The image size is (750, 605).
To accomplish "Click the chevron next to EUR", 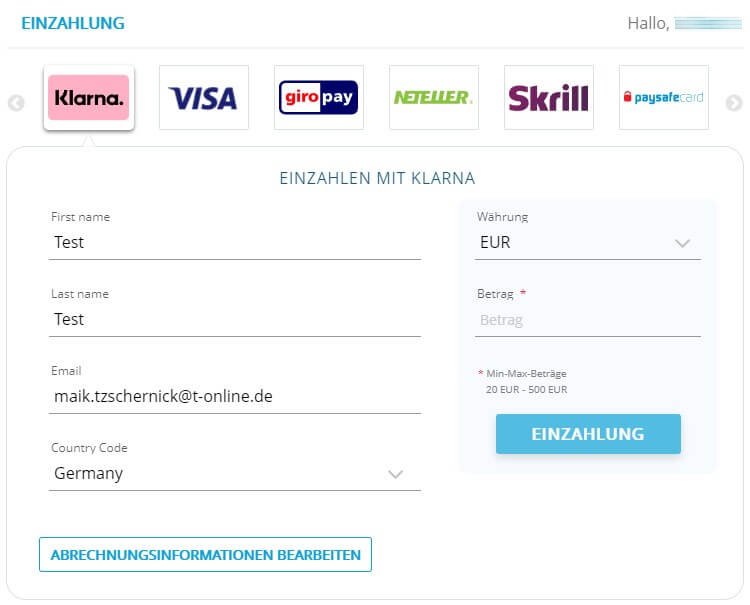I will pyautogui.click(x=682, y=243).
